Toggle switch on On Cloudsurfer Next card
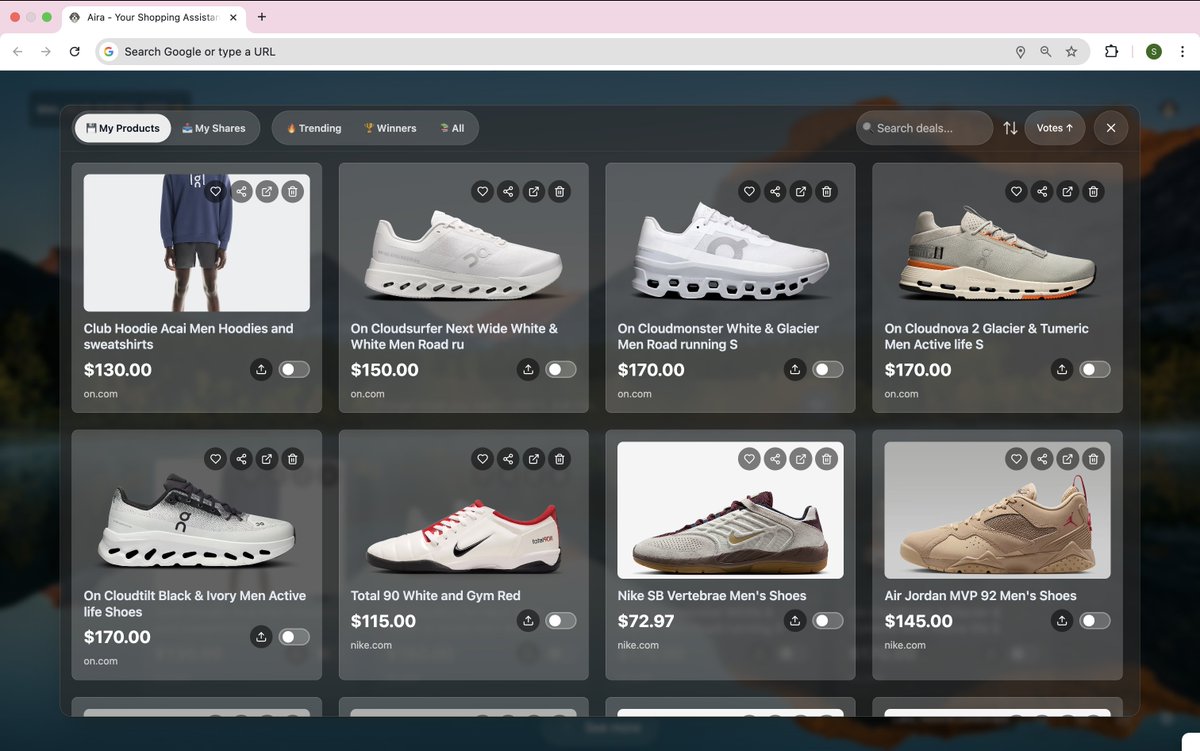Viewport: 1200px width, 751px height. point(561,369)
